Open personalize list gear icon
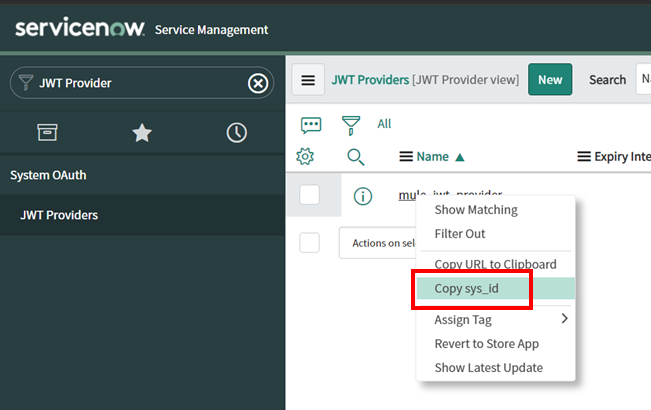651x410 pixels. pyautogui.click(x=306, y=156)
